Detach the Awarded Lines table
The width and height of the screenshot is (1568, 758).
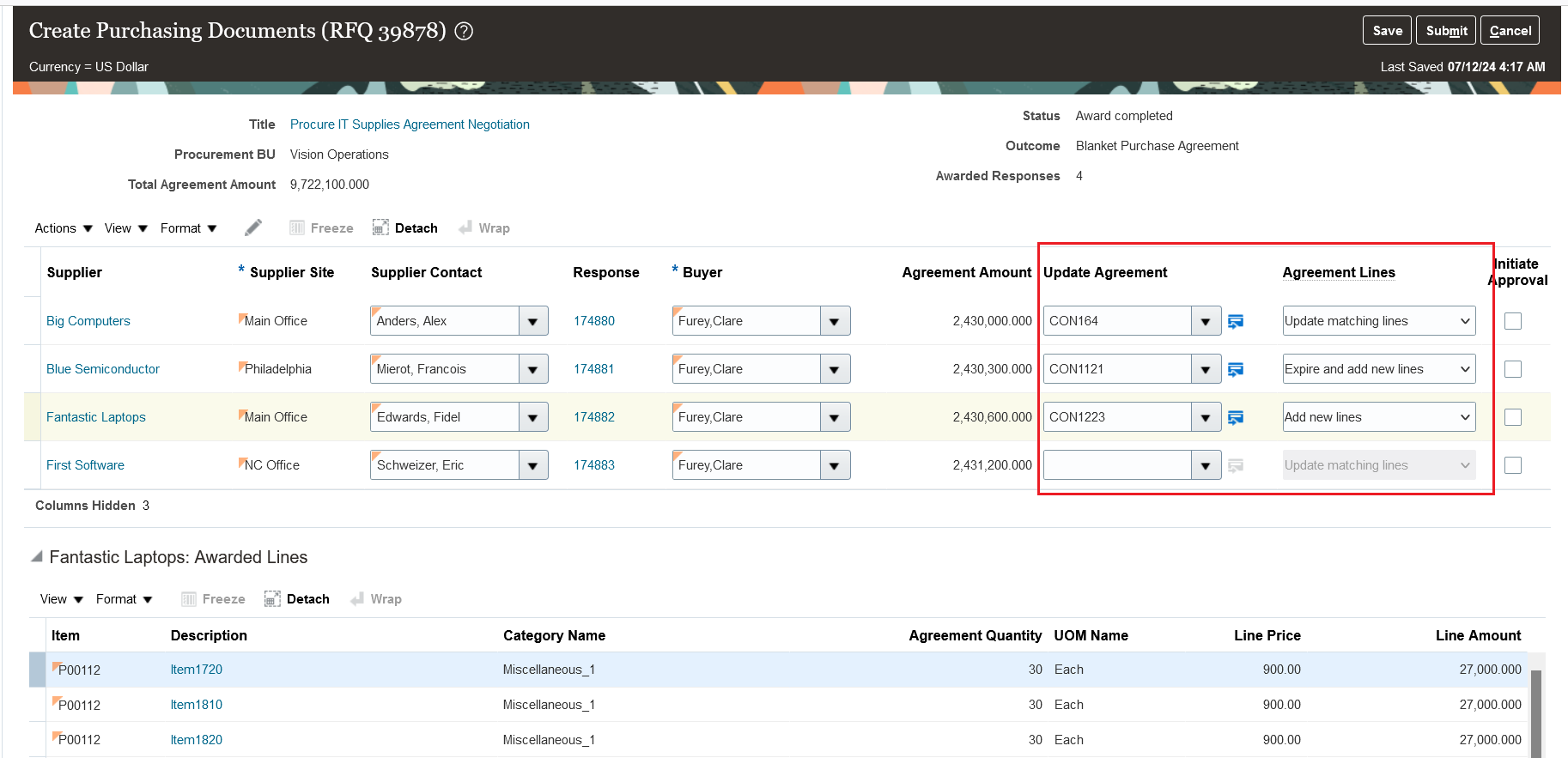pos(296,598)
